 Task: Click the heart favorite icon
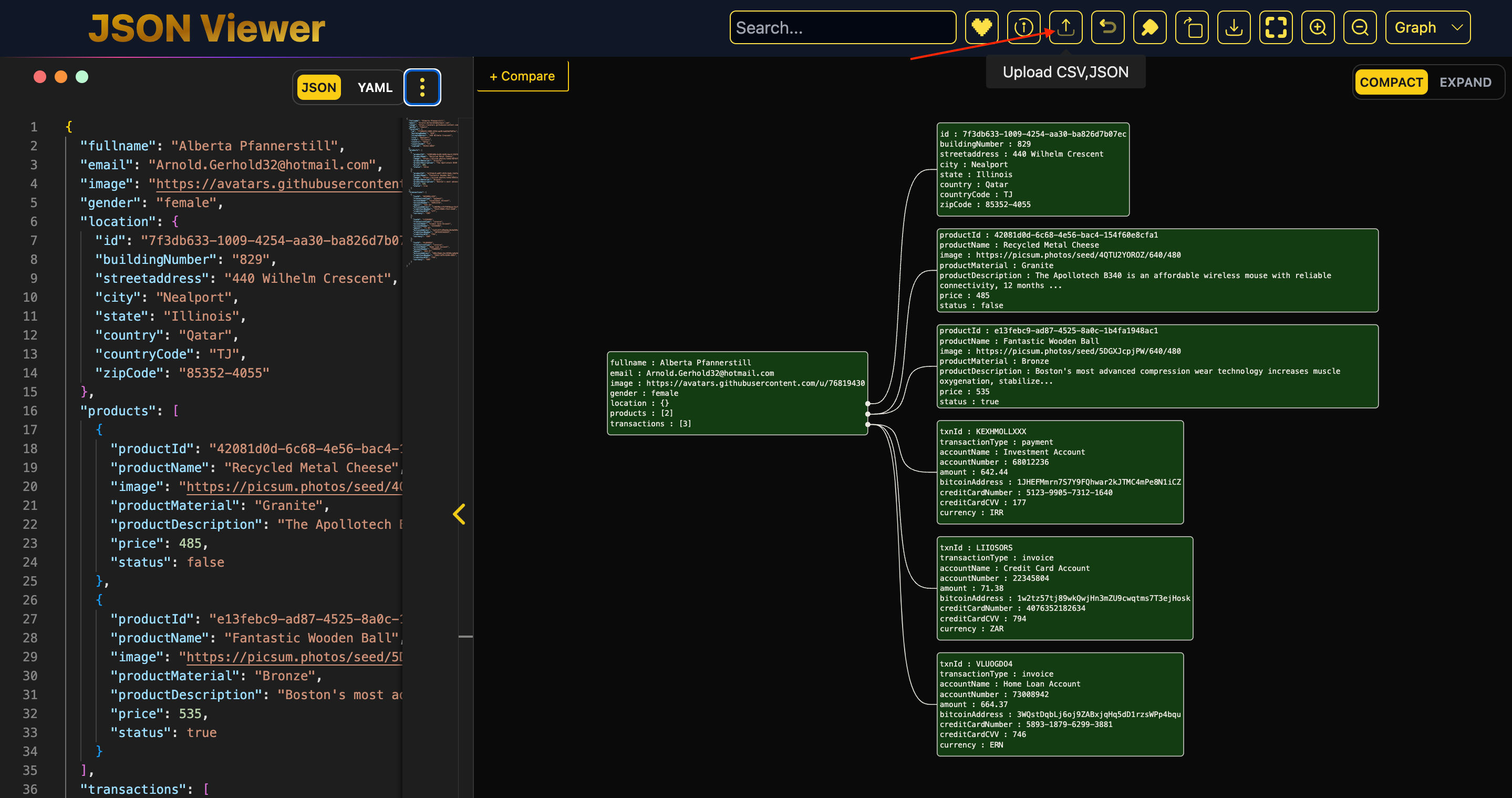(x=981, y=27)
